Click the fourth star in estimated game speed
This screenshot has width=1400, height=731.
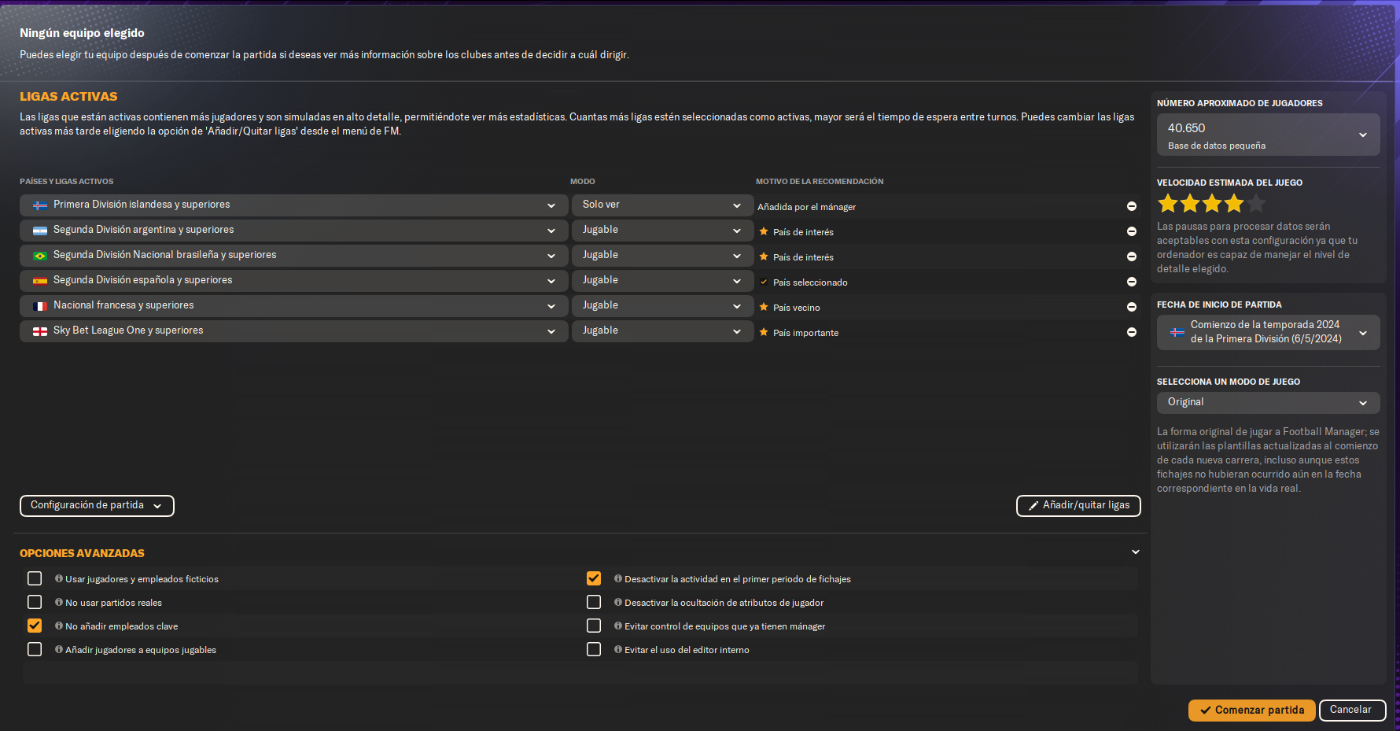[1234, 204]
